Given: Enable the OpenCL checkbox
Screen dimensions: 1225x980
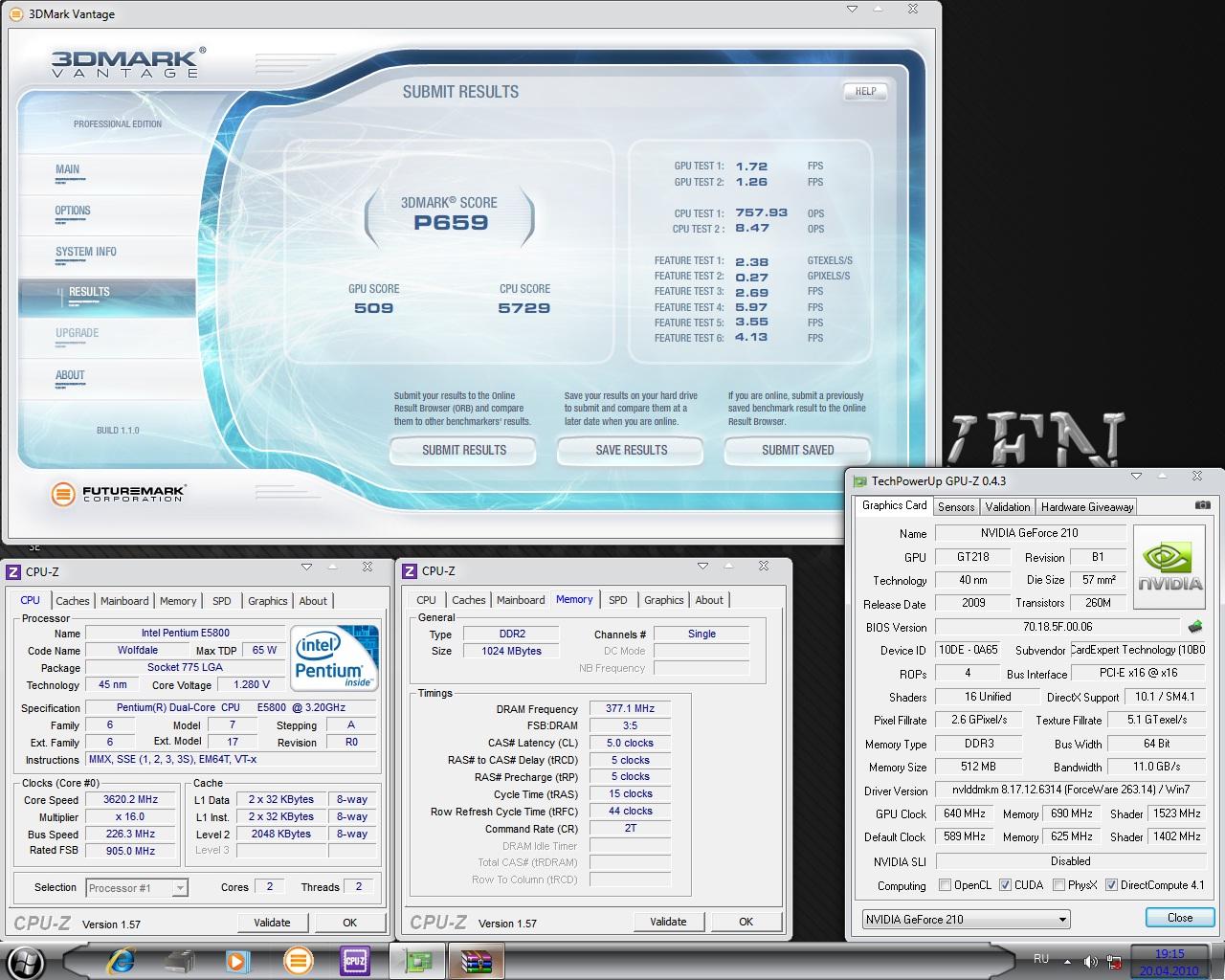Looking at the screenshot, I should (945, 885).
